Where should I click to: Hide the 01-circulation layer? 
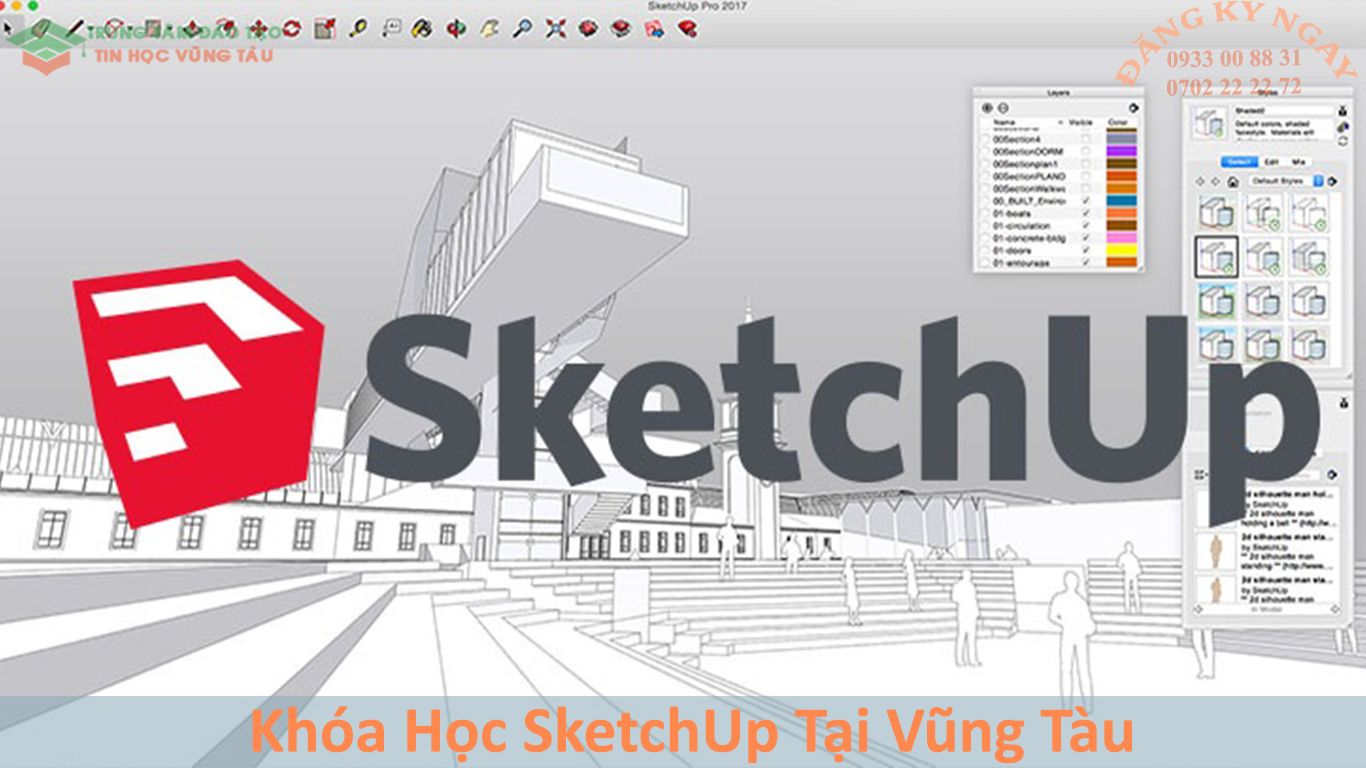[x=1086, y=226]
